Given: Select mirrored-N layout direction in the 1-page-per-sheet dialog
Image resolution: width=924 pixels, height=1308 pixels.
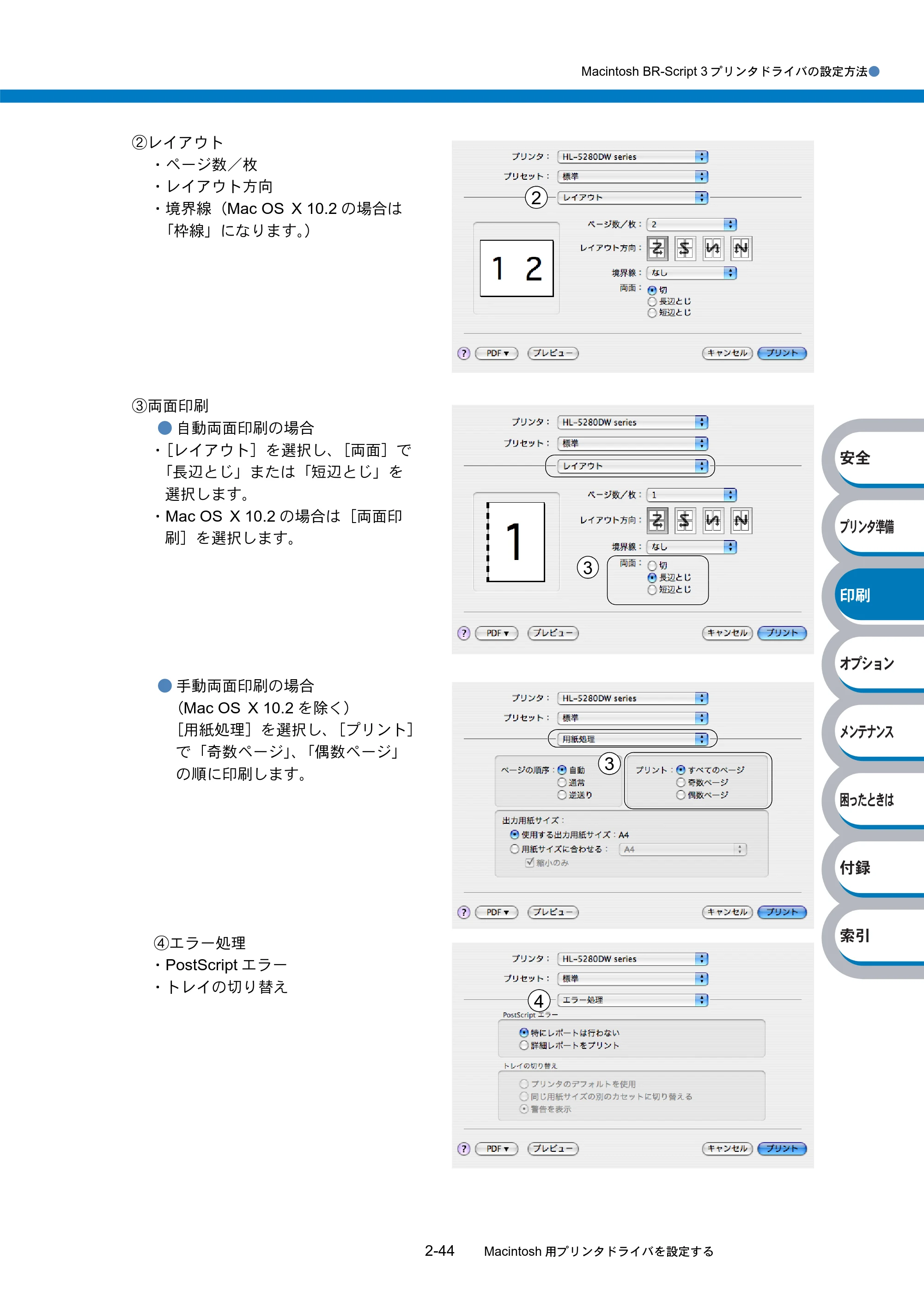Looking at the screenshot, I should click(713, 520).
